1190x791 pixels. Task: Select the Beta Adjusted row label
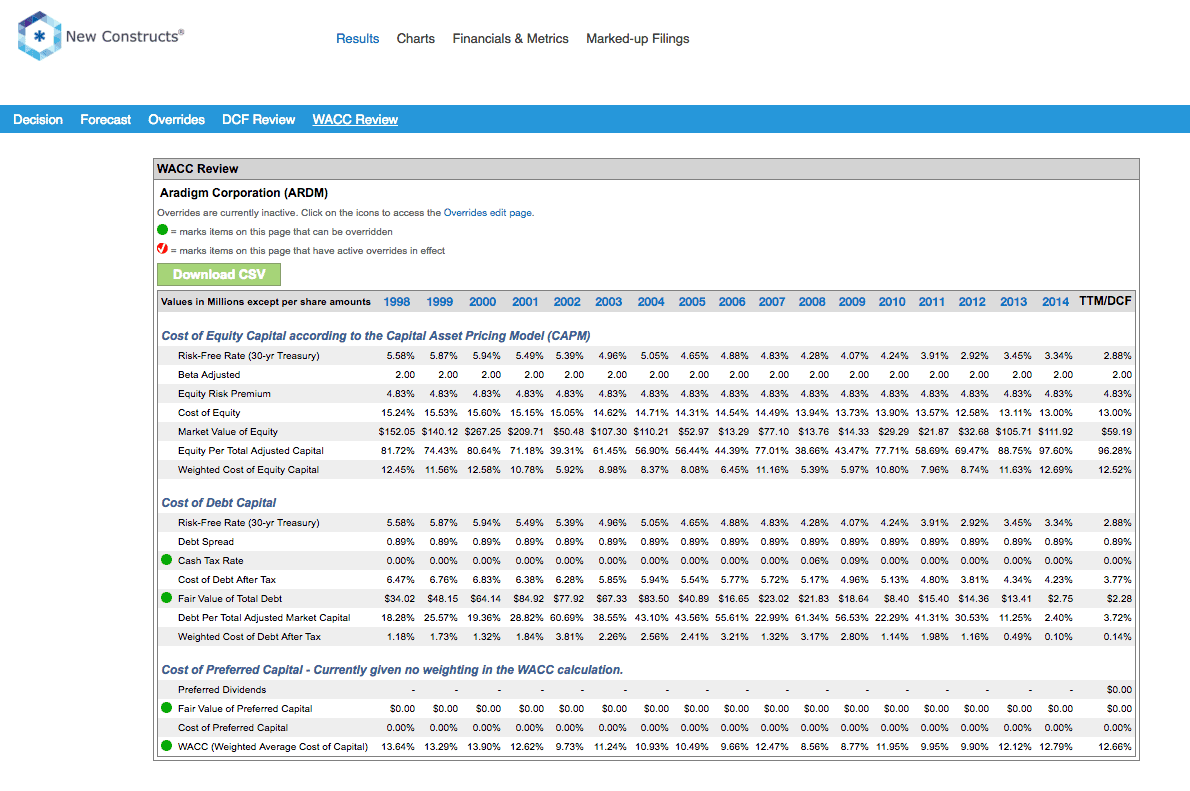209,375
